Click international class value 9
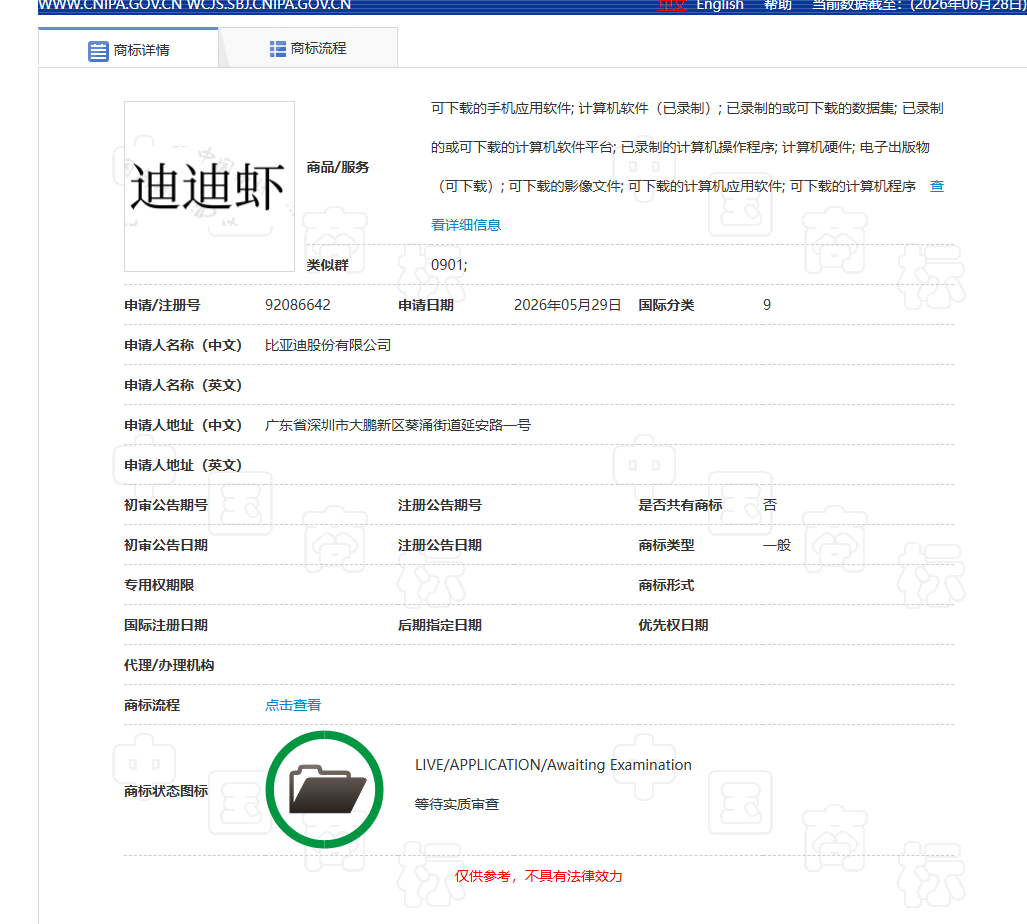 767,305
